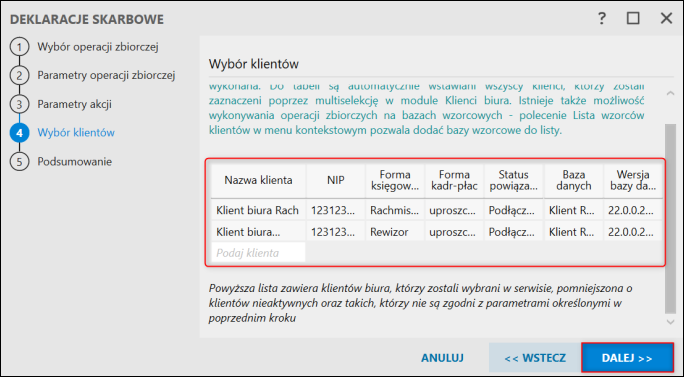Go to Wybór operacji zbiorczej step
The image size is (684, 377).
click(98, 47)
